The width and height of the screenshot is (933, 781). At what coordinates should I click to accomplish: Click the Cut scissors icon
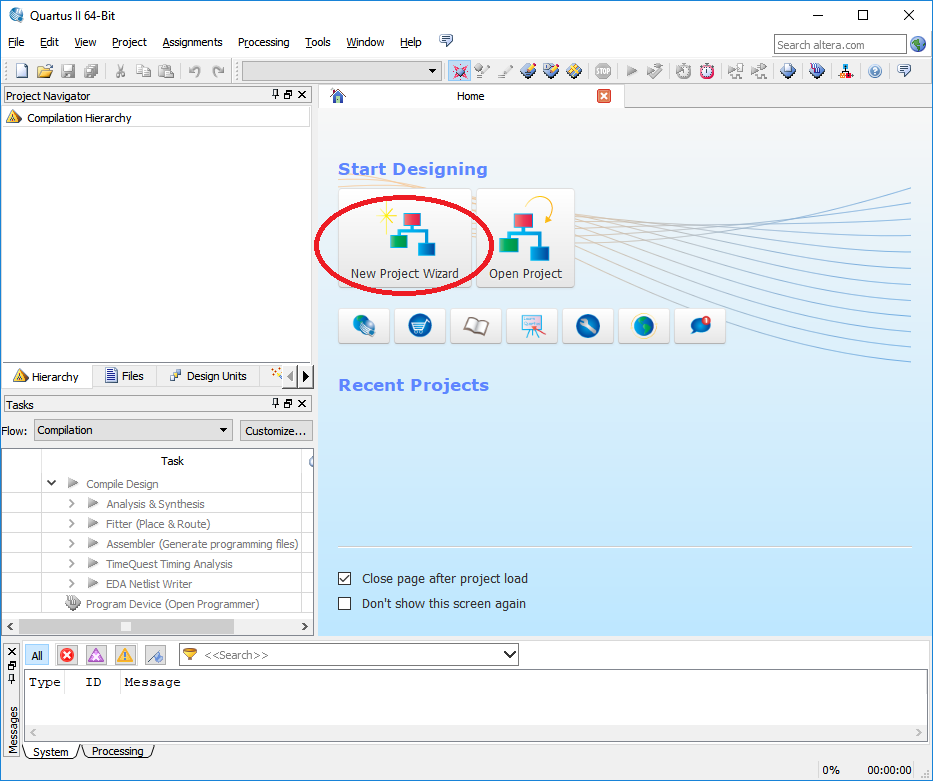[120, 71]
